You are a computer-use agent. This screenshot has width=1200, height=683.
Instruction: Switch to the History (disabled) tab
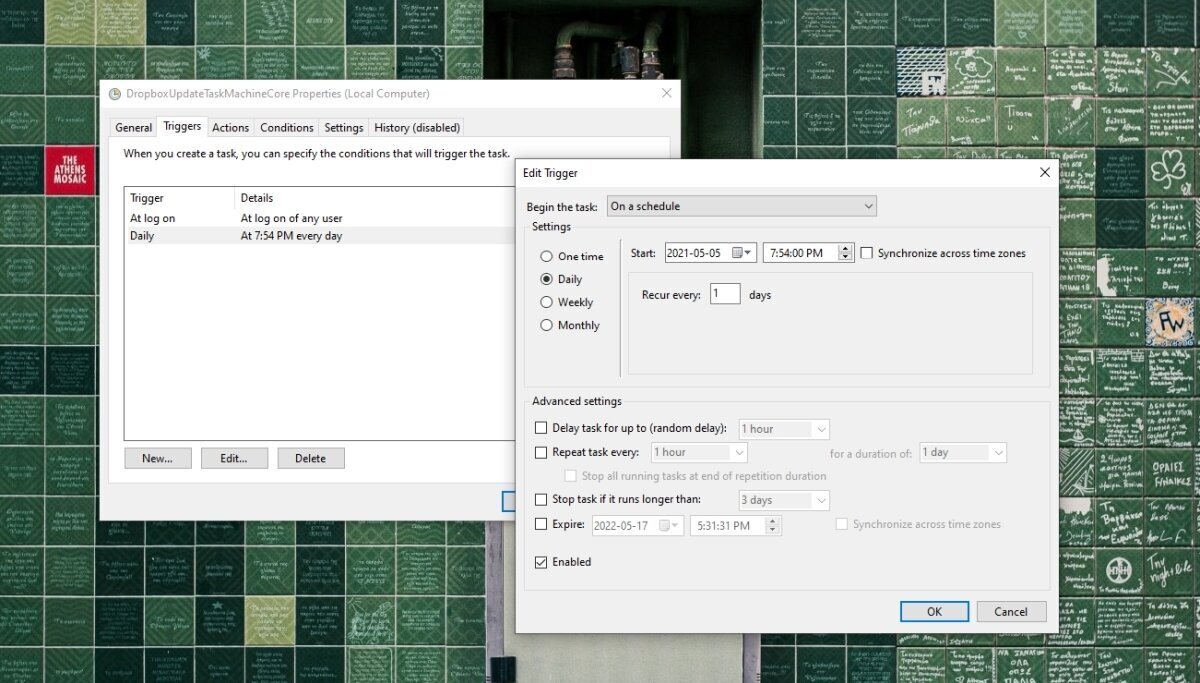417,127
